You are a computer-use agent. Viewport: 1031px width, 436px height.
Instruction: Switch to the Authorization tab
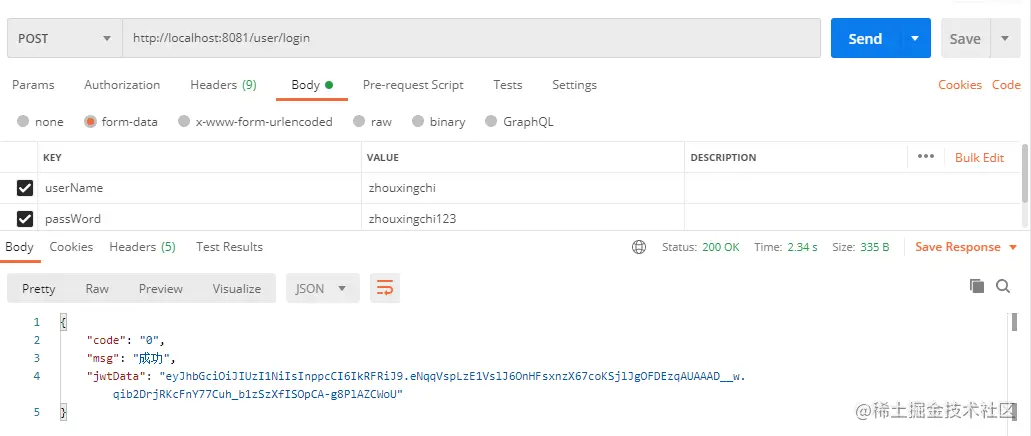[x=122, y=85]
